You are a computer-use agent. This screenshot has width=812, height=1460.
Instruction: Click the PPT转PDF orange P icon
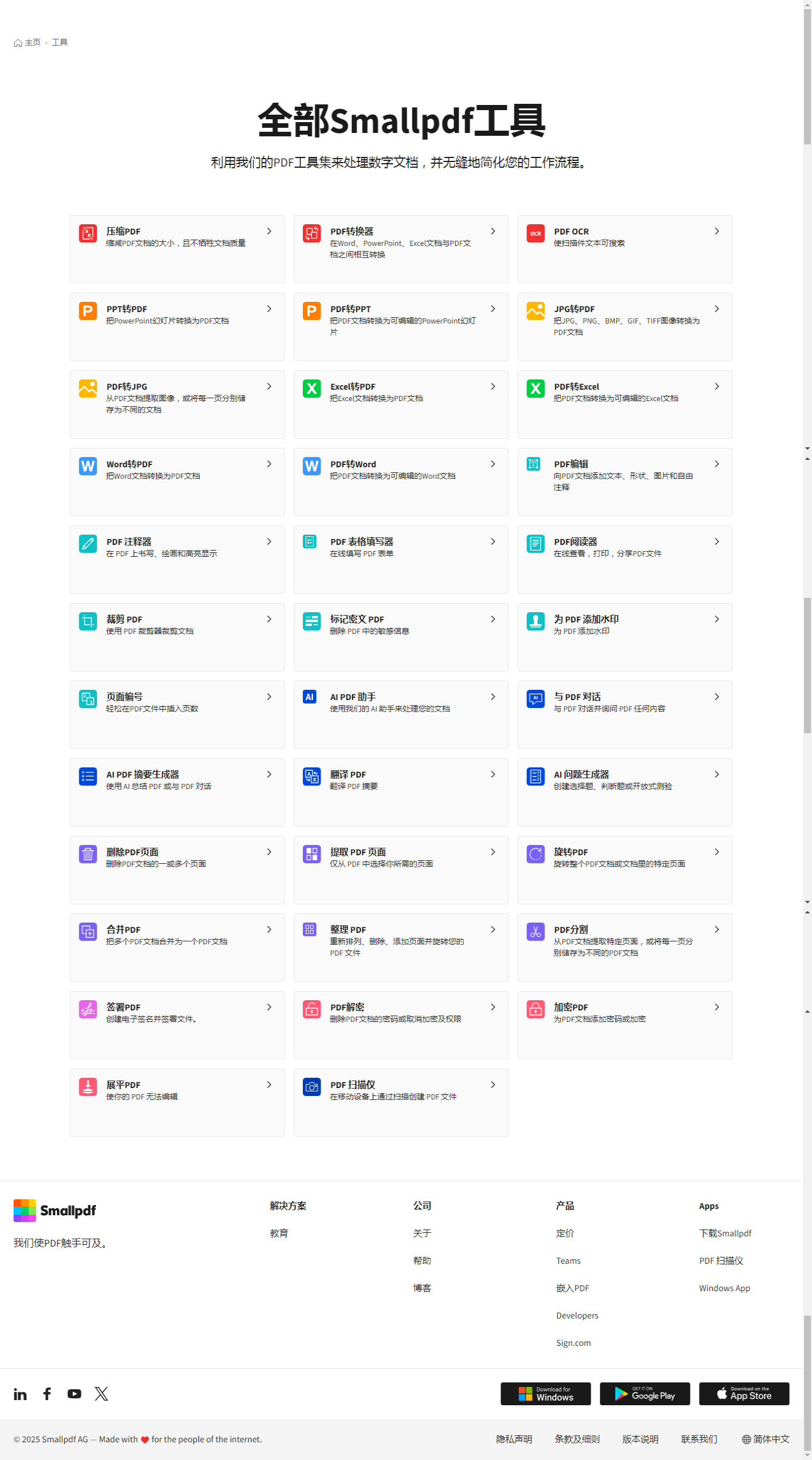point(88,311)
